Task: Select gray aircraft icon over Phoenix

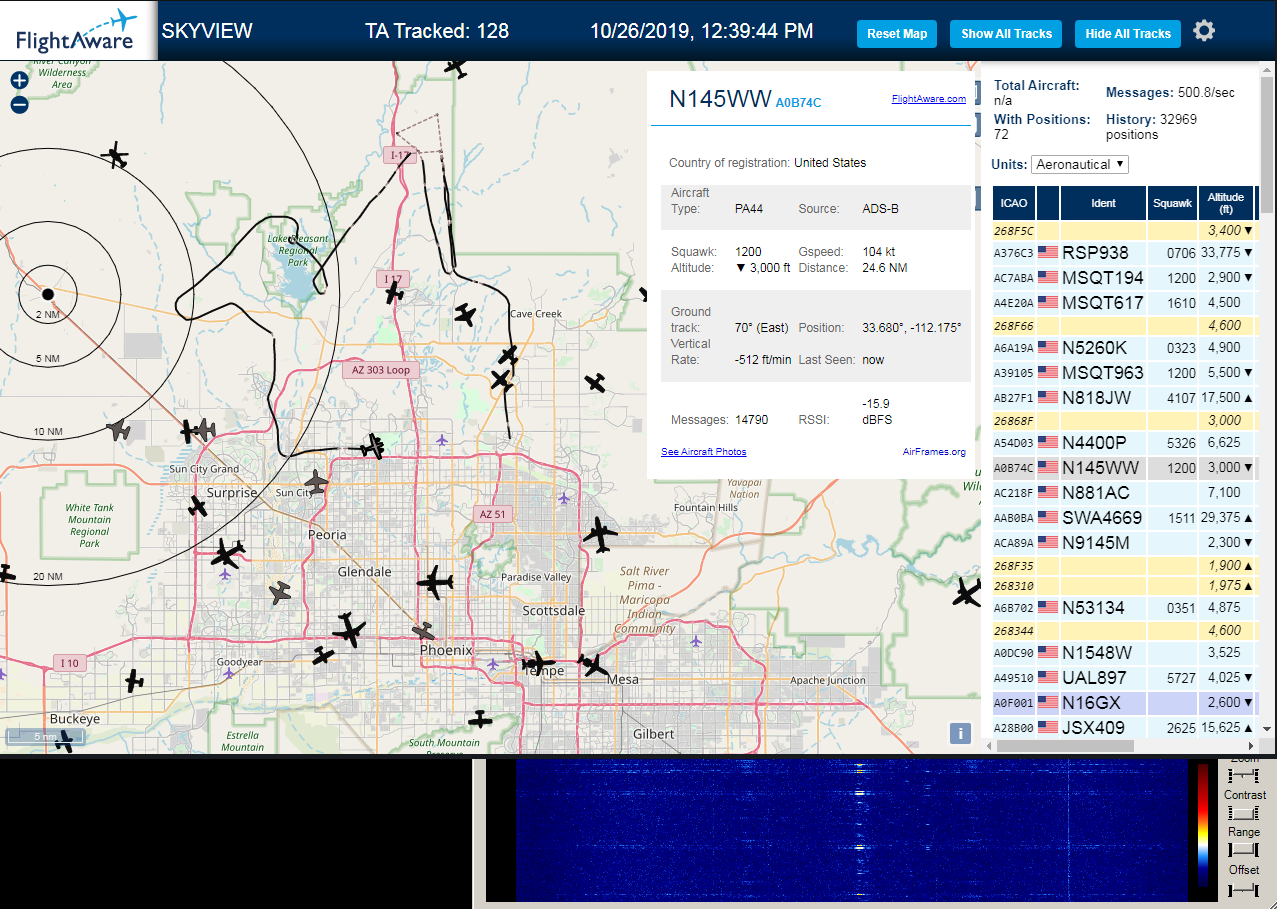Action: (424, 632)
